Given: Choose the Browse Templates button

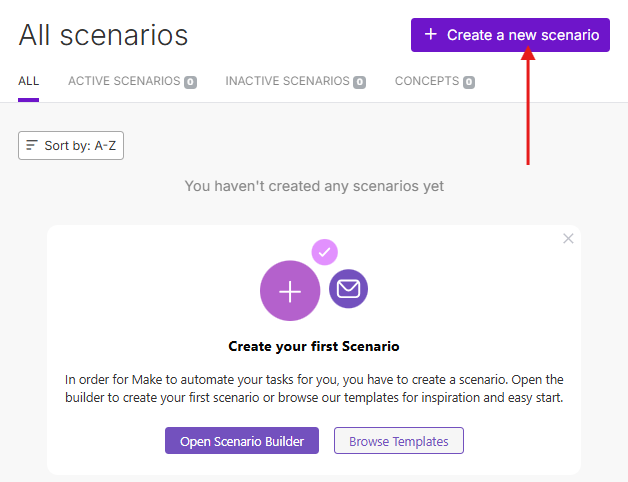Looking at the screenshot, I should click(398, 441).
